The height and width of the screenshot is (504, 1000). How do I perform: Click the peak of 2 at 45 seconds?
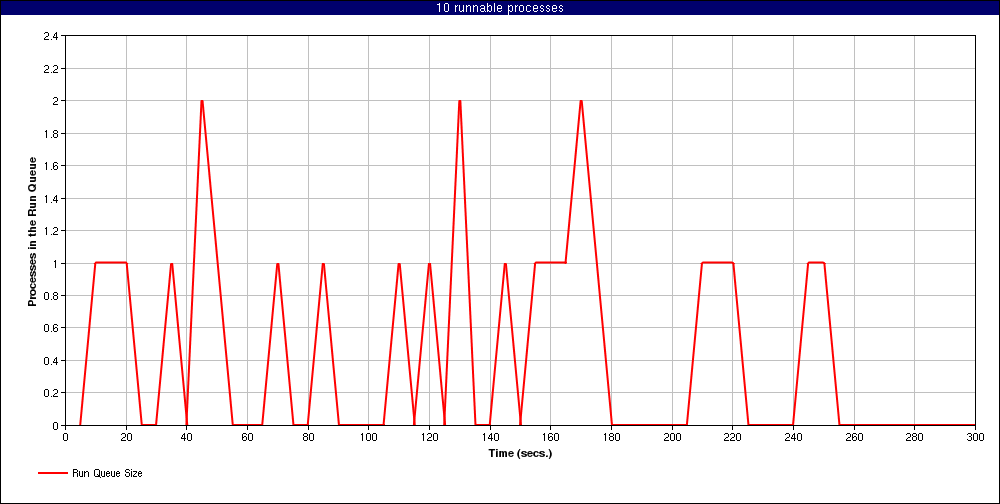point(202,101)
